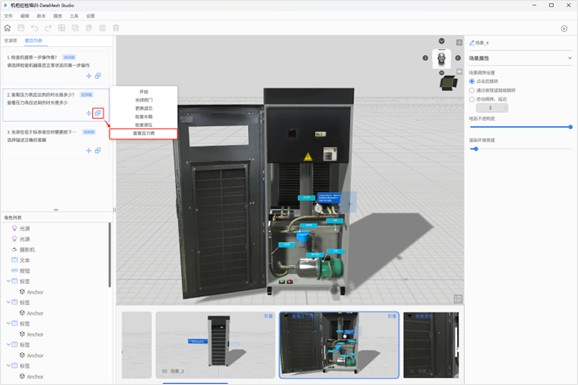
Task: Click the red-boxed link icon on question 2
Action: (x=98, y=113)
